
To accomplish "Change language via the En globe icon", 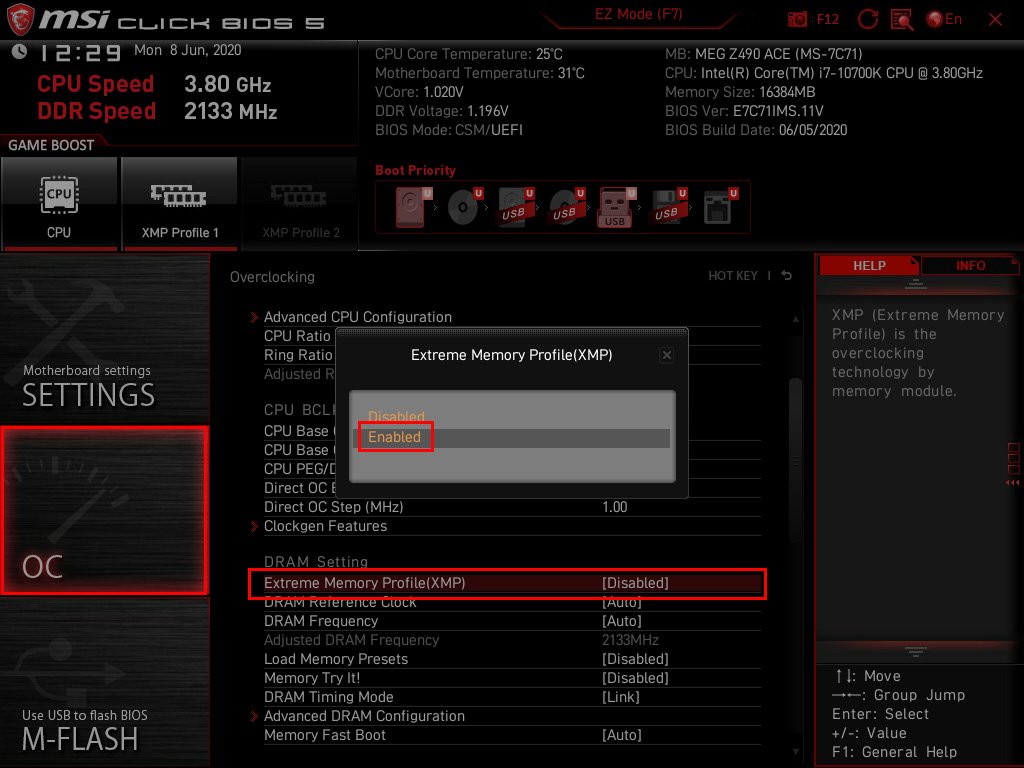I will [944, 19].
